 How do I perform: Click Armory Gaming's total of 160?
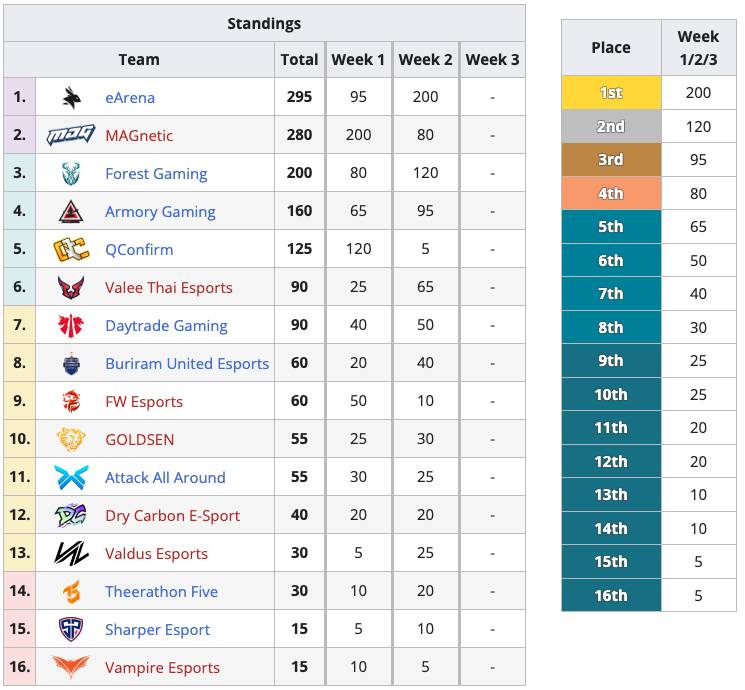coord(299,211)
